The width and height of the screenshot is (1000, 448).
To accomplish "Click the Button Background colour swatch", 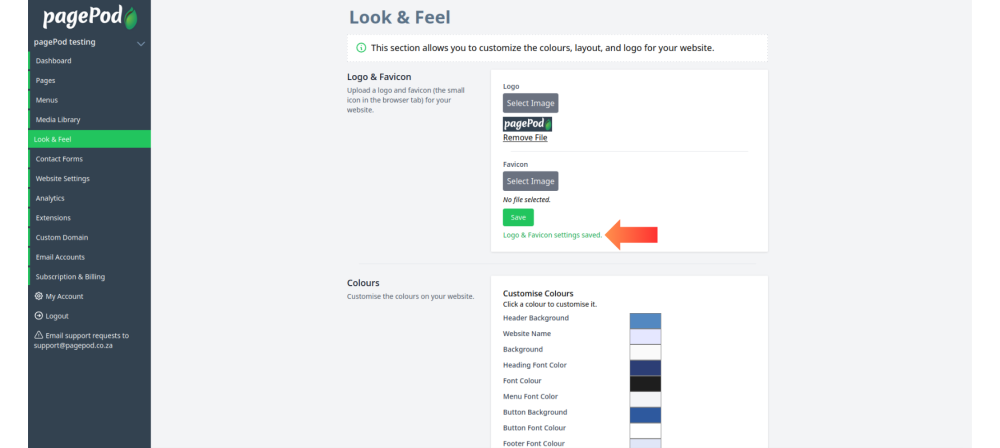I will pyautogui.click(x=645, y=415).
